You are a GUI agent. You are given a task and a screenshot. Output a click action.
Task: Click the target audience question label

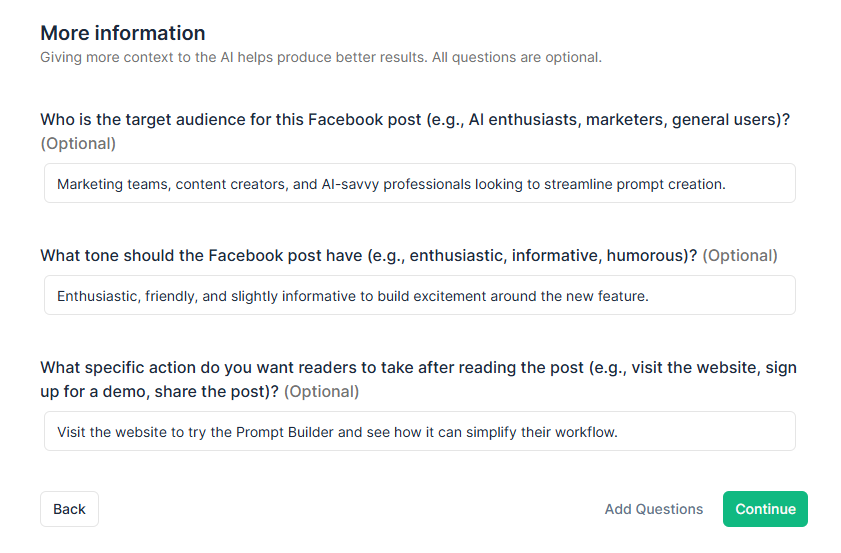click(415, 119)
